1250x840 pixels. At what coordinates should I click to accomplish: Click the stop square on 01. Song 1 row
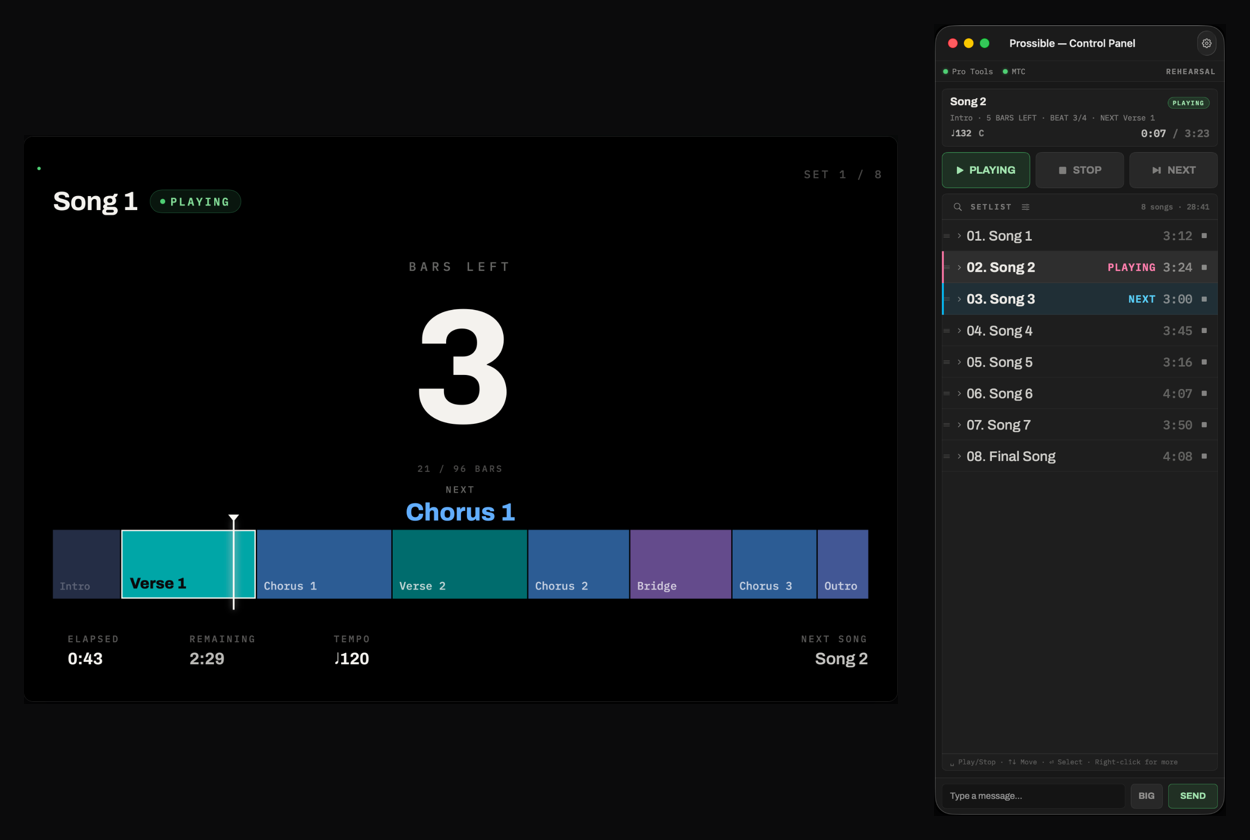point(1204,236)
